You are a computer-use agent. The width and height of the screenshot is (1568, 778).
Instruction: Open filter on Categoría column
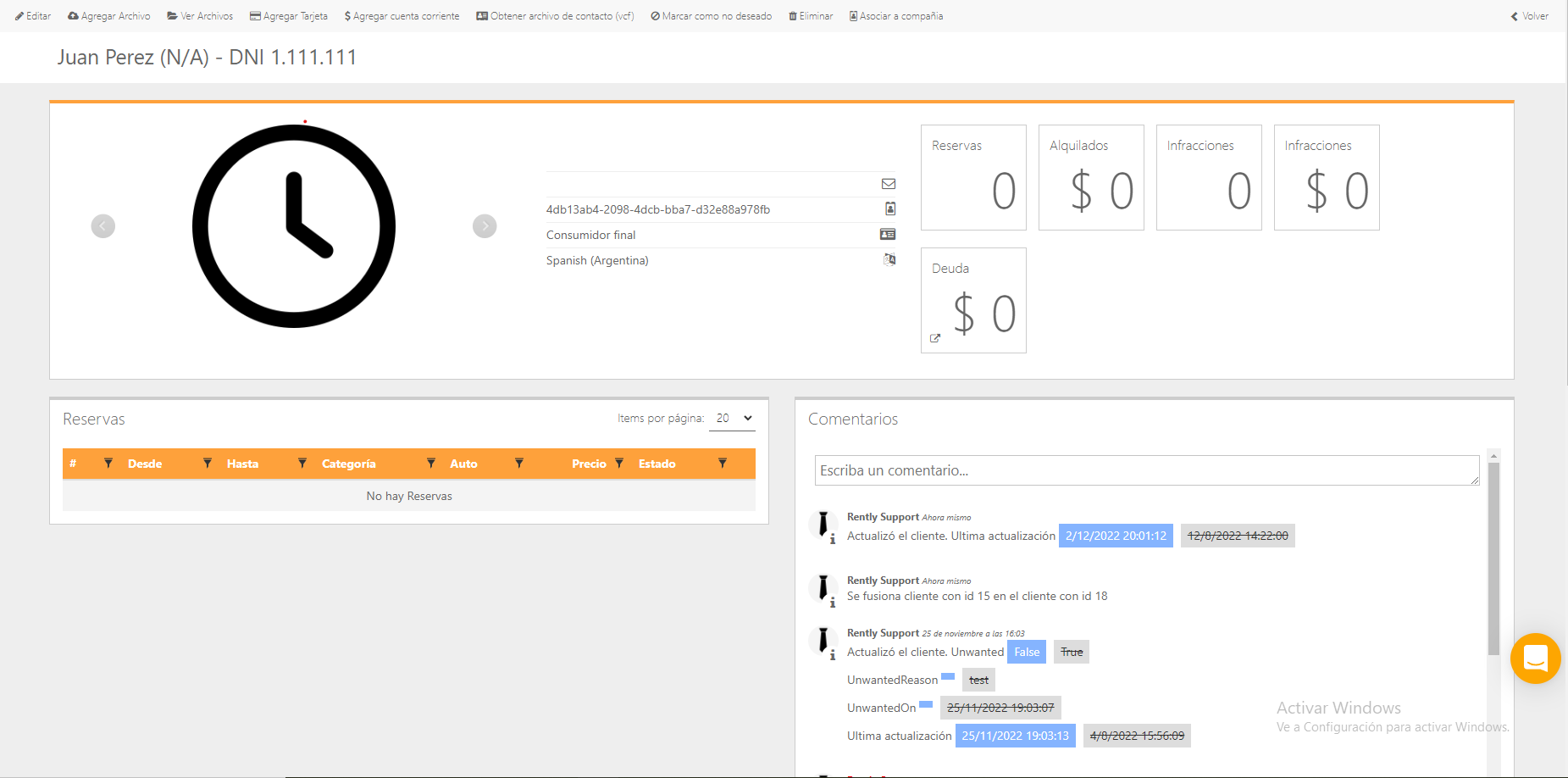pos(431,464)
